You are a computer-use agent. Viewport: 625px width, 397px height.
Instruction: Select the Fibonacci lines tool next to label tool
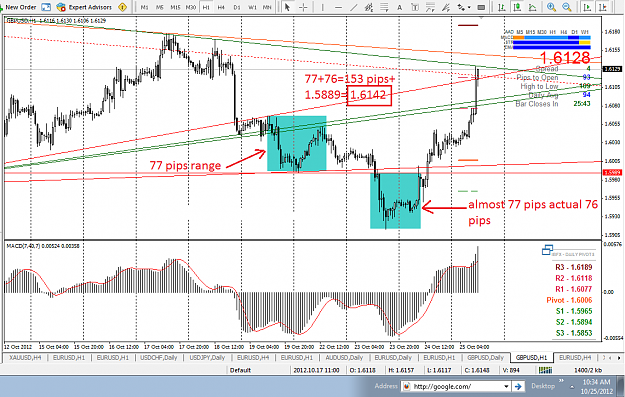click(430, 7)
